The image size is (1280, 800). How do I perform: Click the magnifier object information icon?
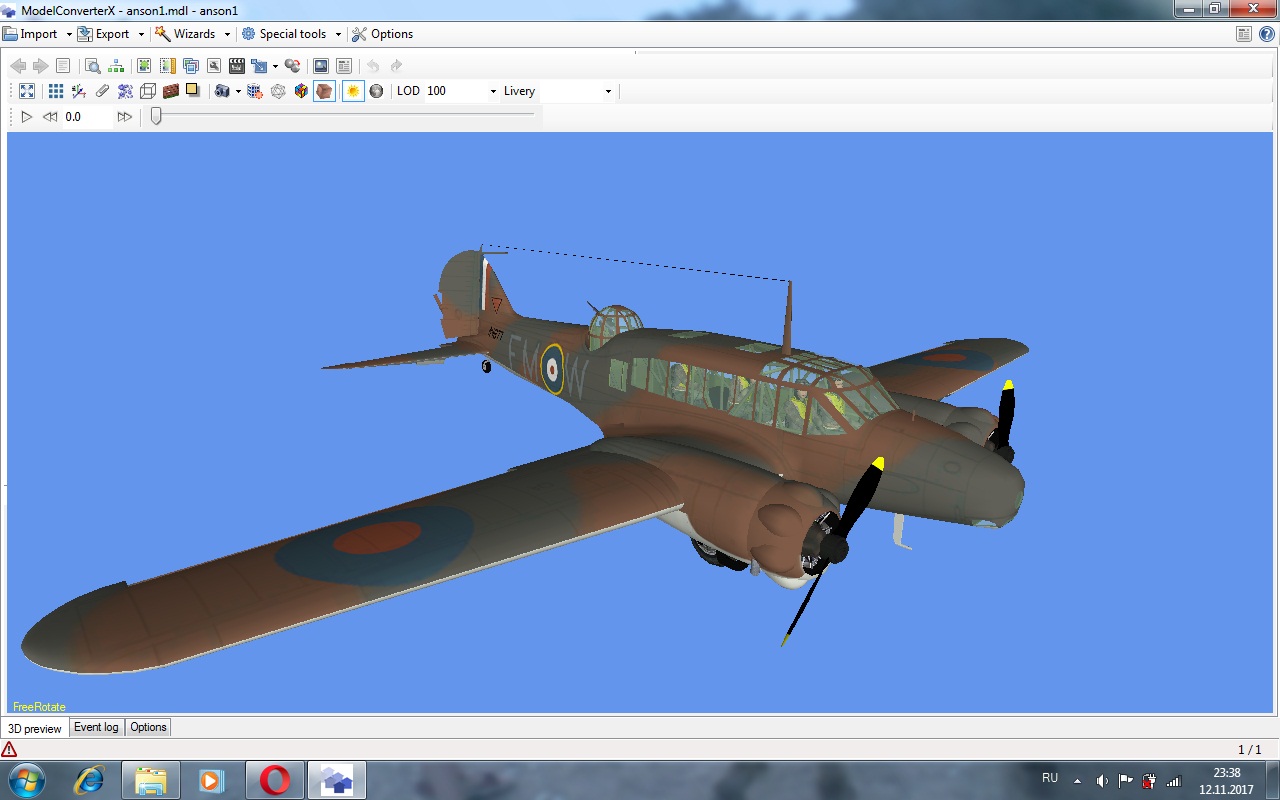(x=92, y=66)
